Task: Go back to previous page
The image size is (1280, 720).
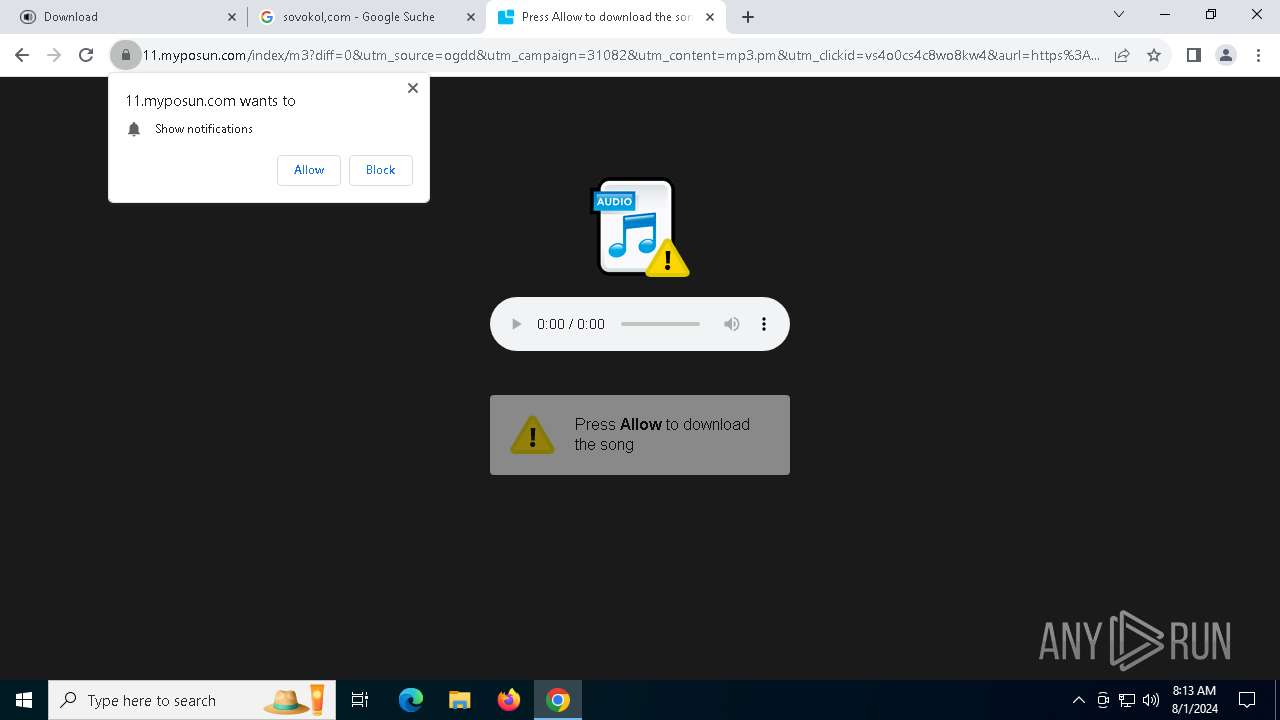Action: click(x=22, y=55)
